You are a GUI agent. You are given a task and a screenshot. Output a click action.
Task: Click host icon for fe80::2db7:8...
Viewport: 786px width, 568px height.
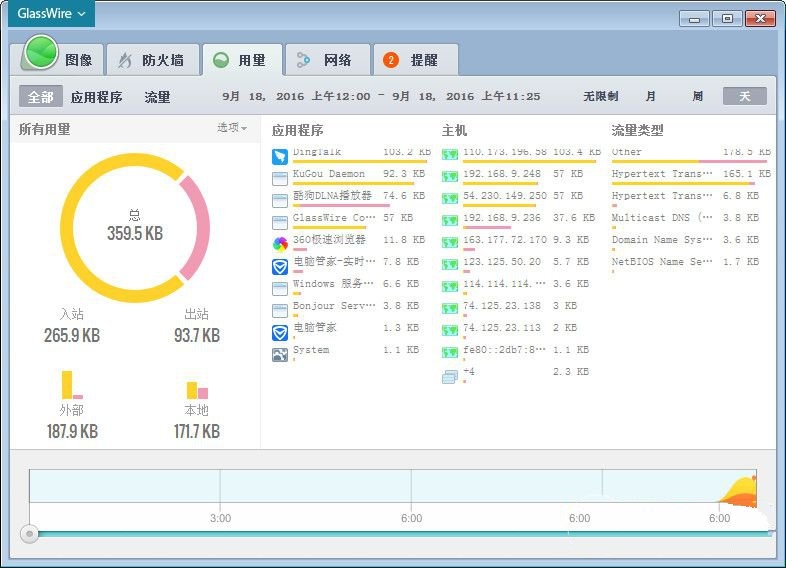pyautogui.click(x=450, y=352)
